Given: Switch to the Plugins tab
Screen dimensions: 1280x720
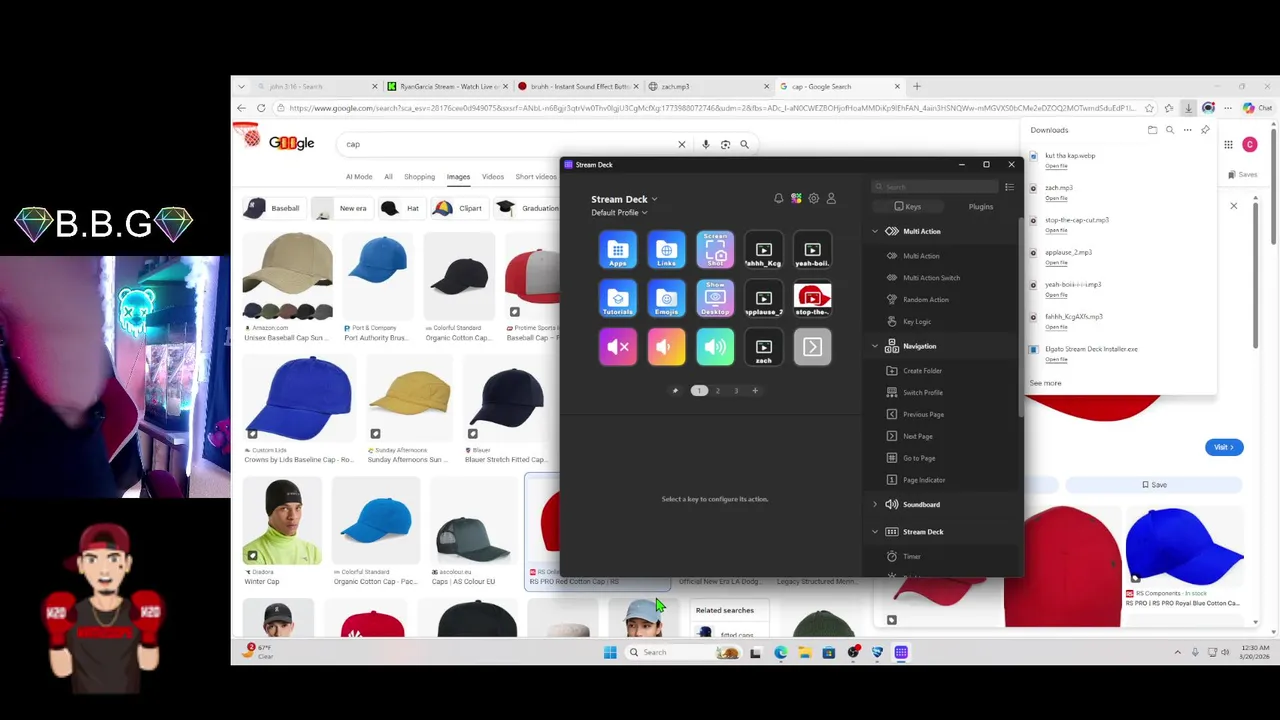Looking at the screenshot, I should pos(981,207).
